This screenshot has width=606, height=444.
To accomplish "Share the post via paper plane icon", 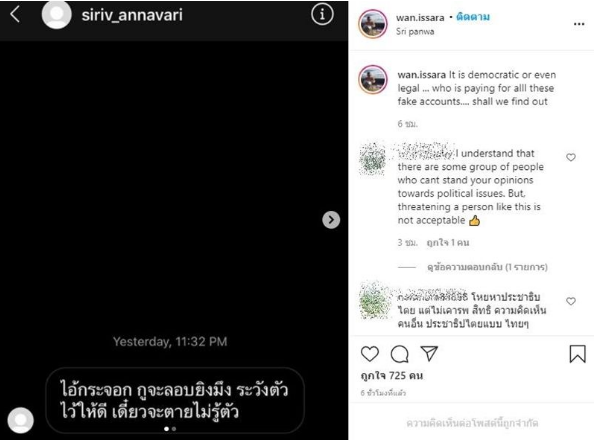I will [429, 353].
